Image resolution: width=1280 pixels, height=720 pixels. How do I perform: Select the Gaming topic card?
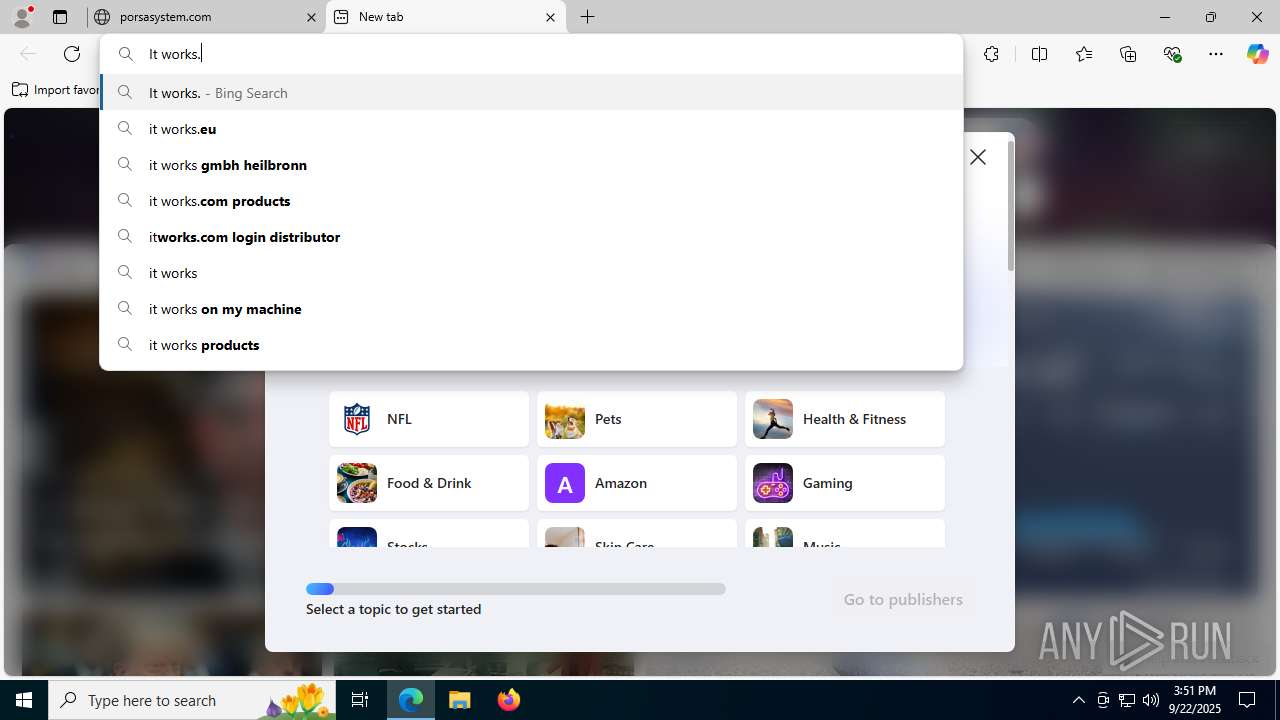845,483
